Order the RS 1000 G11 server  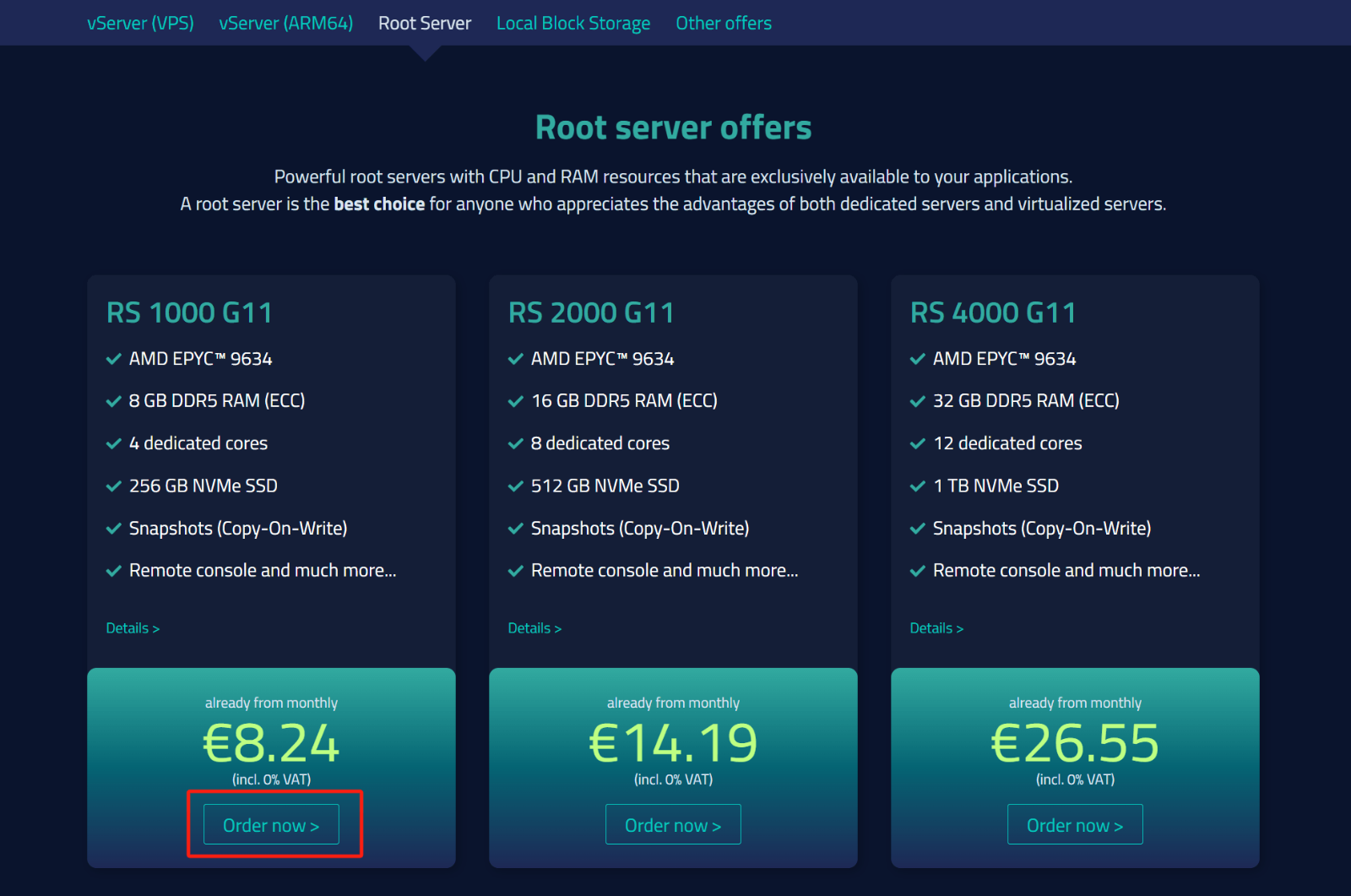[271, 825]
